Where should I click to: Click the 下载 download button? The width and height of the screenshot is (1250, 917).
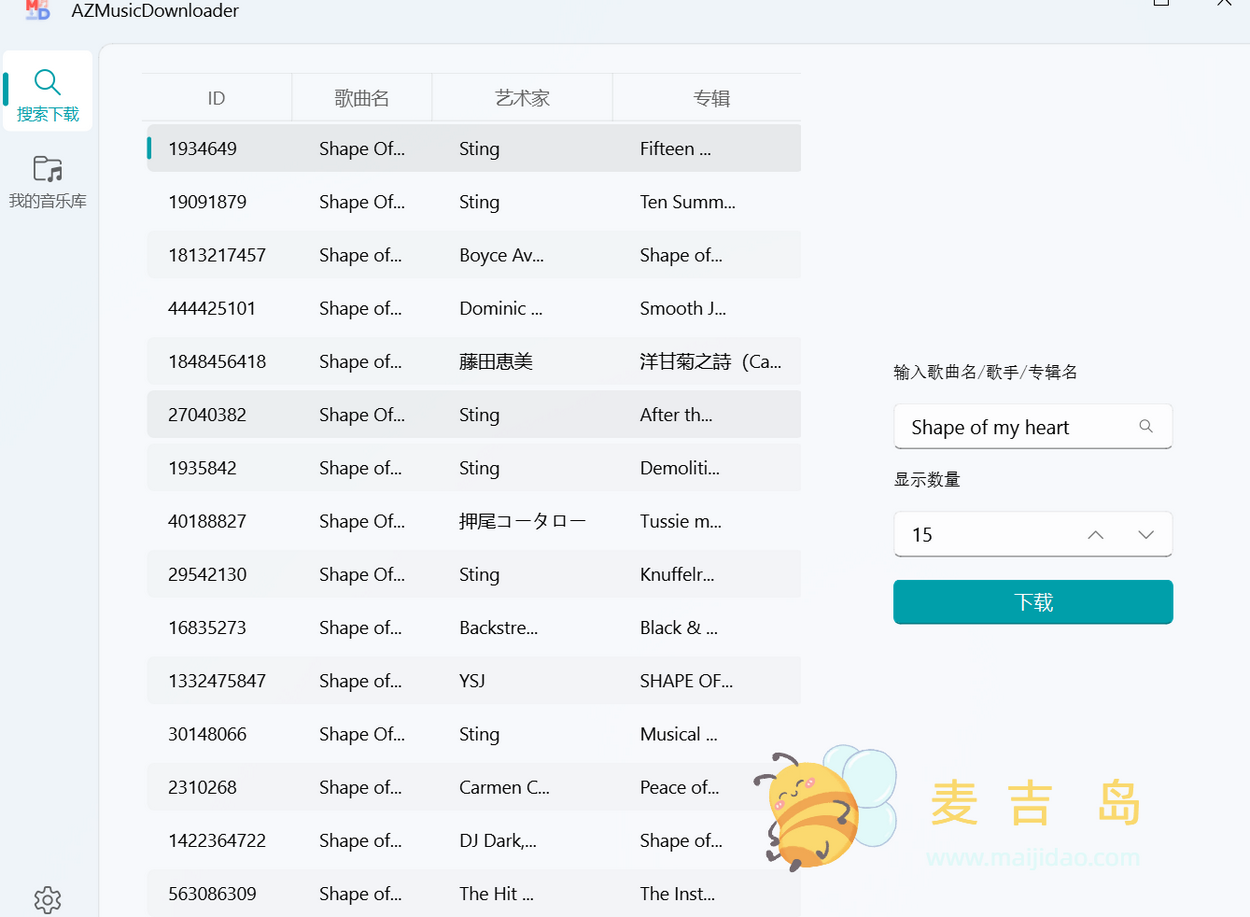pyautogui.click(x=1033, y=602)
